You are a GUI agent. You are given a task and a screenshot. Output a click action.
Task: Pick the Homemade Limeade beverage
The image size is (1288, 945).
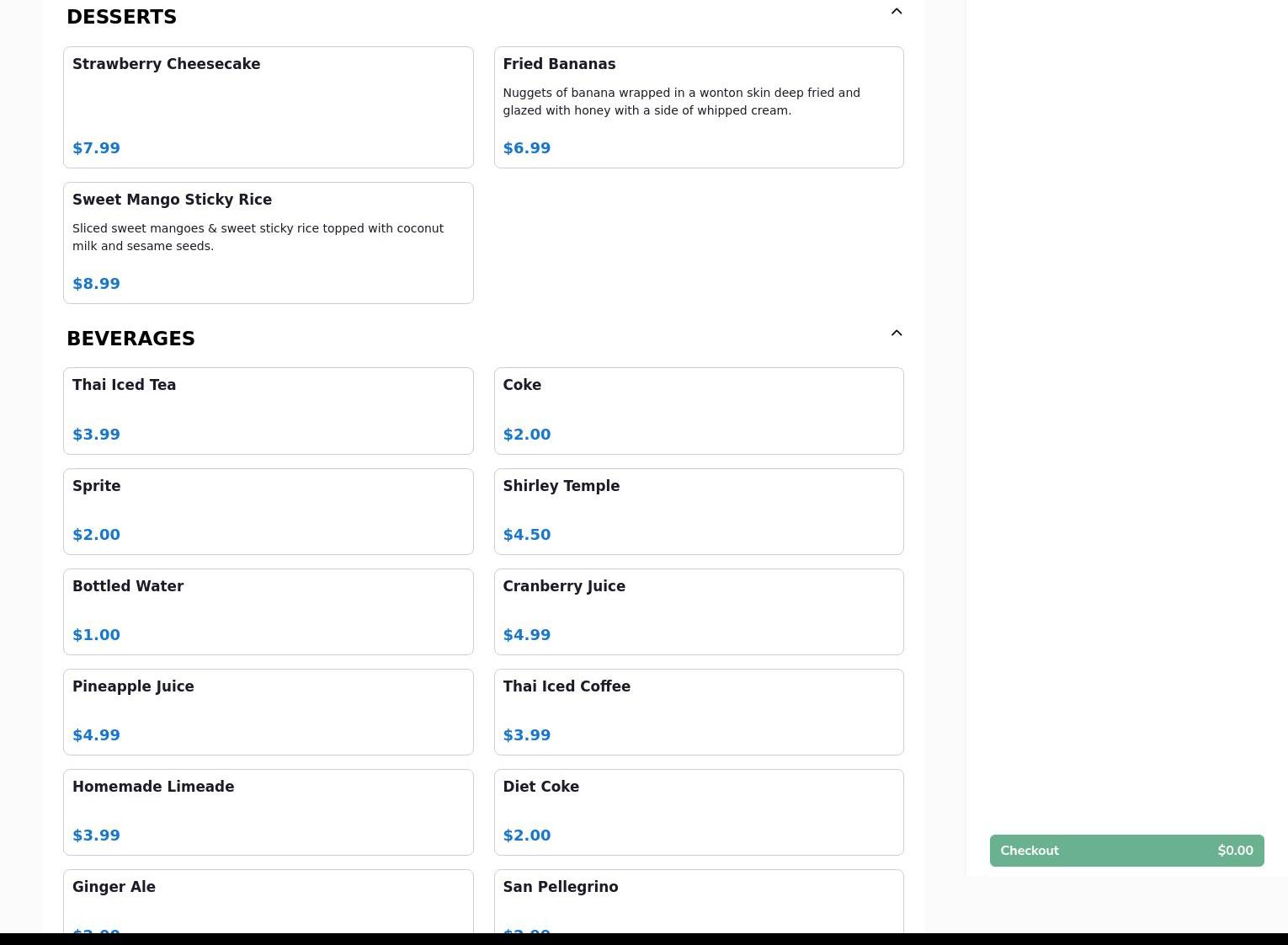tap(269, 813)
